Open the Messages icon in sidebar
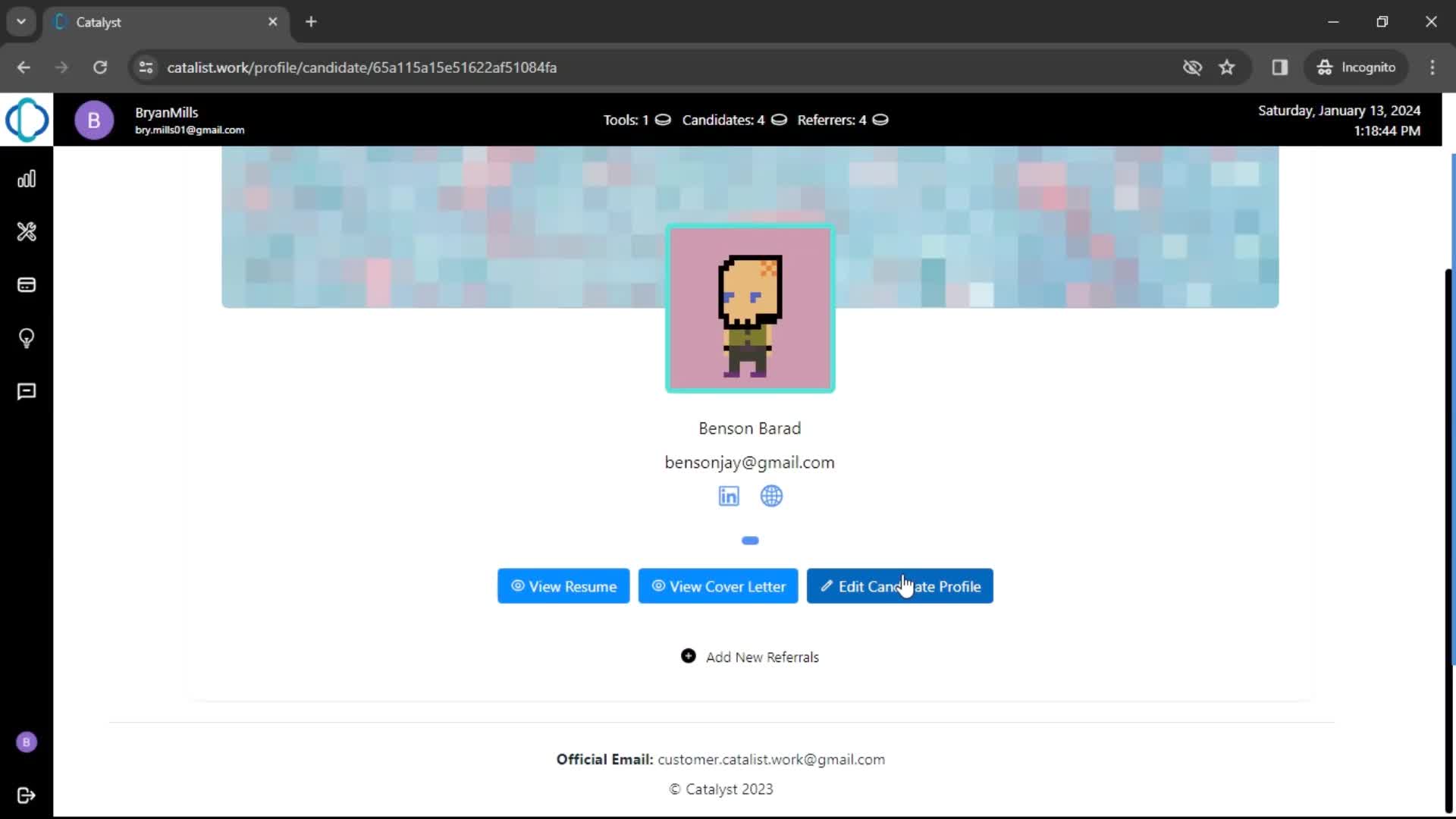Screen dimensions: 1456x819 (x=27, y=391)
